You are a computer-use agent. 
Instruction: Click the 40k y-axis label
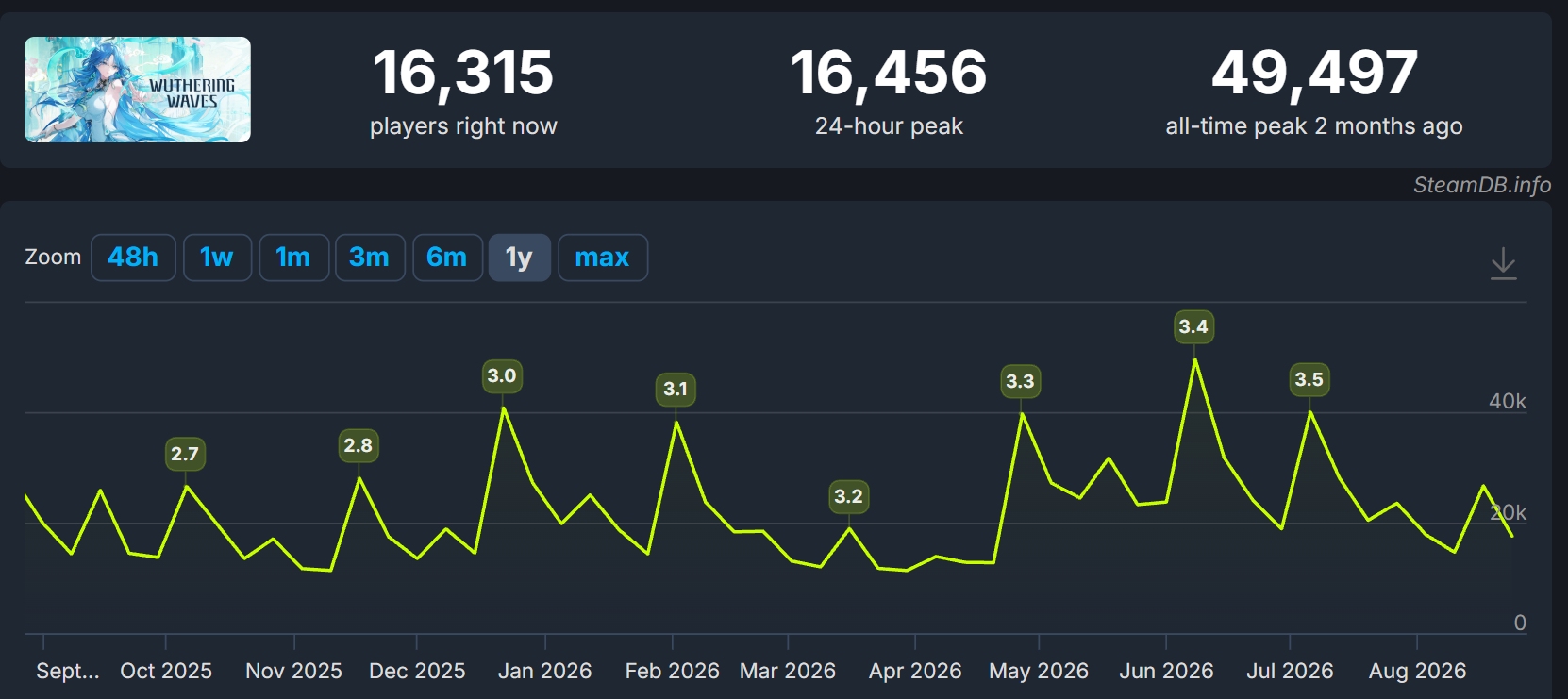click(x=1508, y=401)
